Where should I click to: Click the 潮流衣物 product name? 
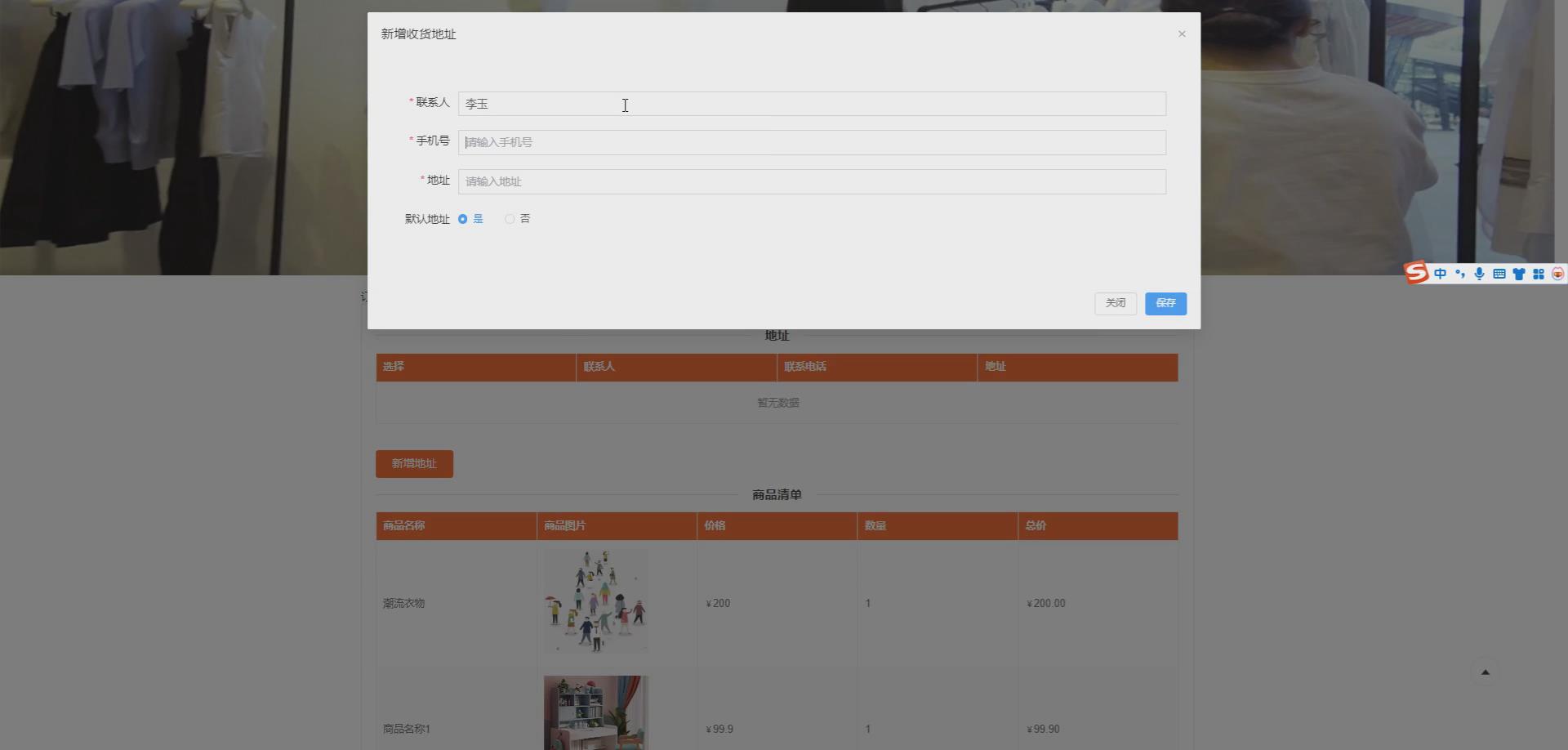(403, 604)
